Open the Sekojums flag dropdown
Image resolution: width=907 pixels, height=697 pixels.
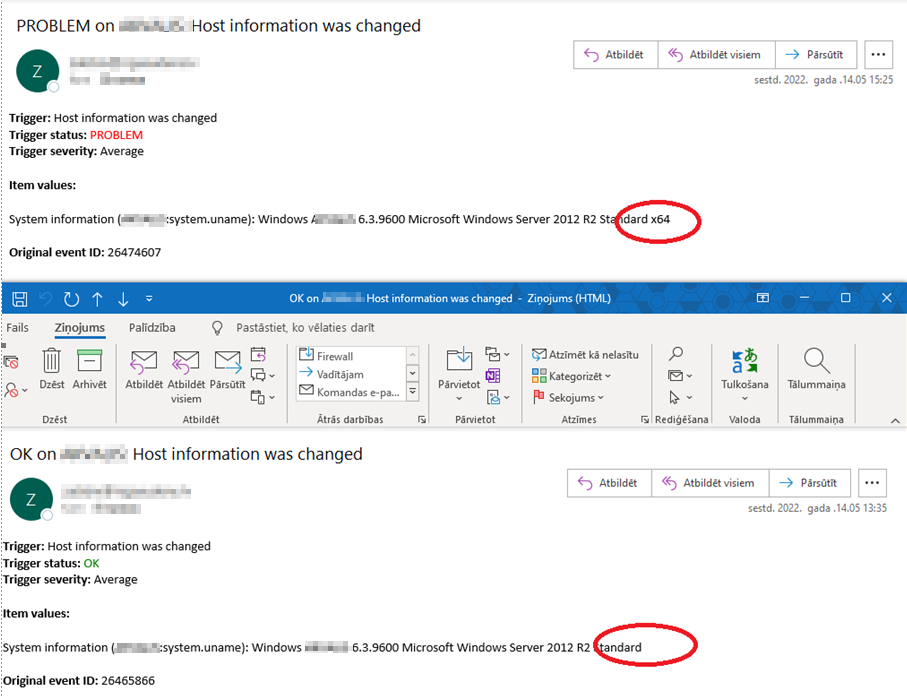(568, 397)
